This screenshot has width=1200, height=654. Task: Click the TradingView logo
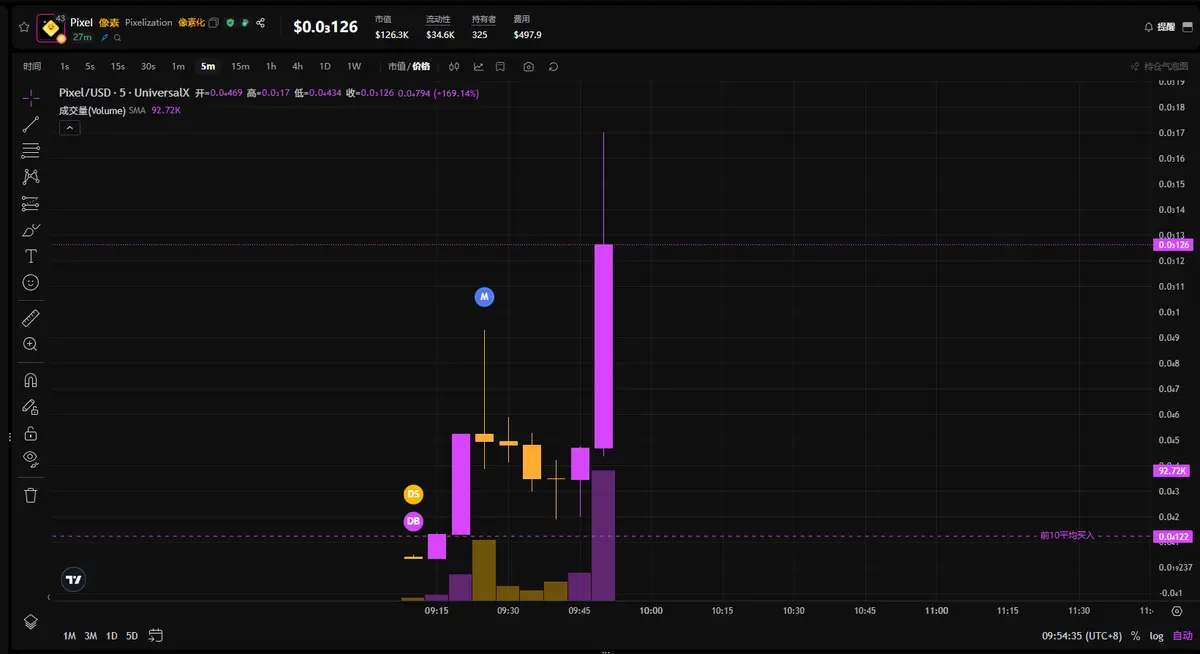[x=73, y=579]
